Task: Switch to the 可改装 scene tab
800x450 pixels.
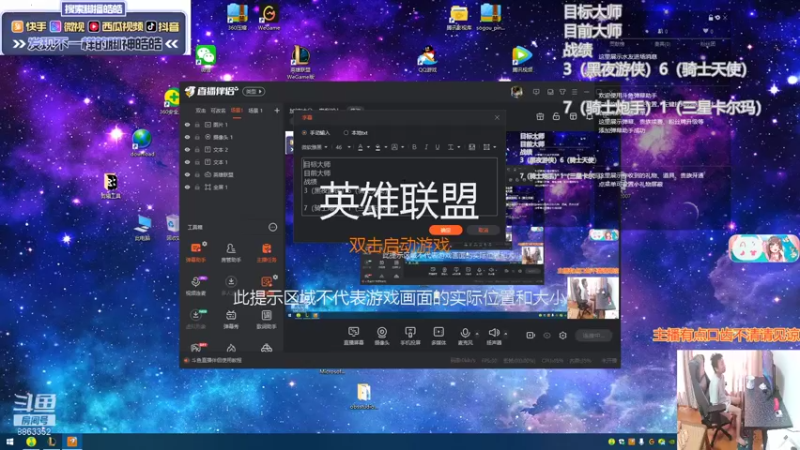Action: (x=218, y=110)
